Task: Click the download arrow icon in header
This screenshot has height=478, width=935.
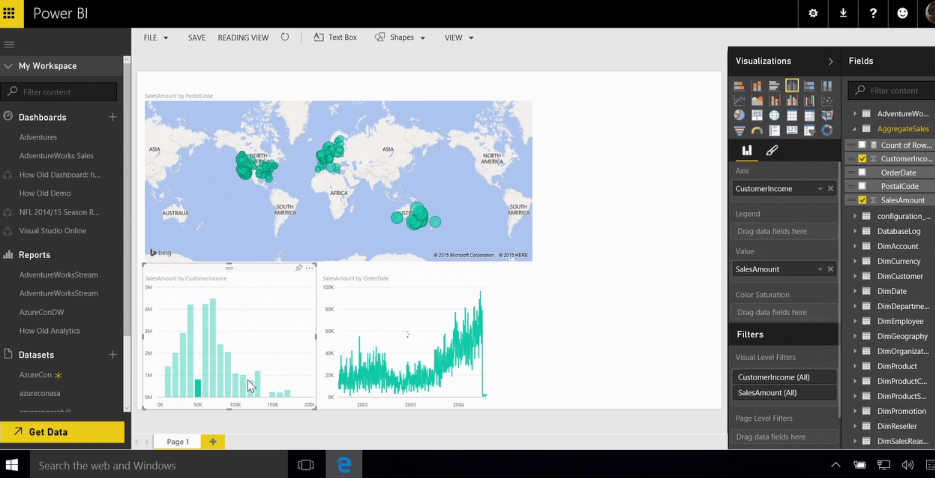Action: pos(843,13)
